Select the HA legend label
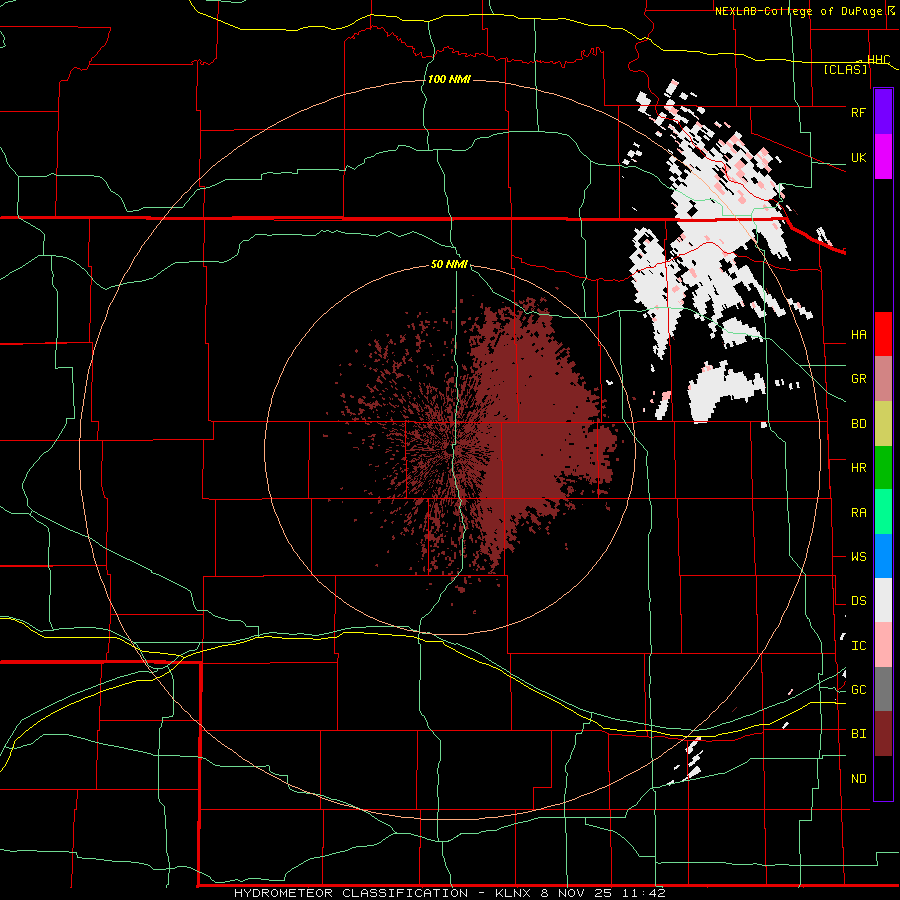 coord(858,335)
